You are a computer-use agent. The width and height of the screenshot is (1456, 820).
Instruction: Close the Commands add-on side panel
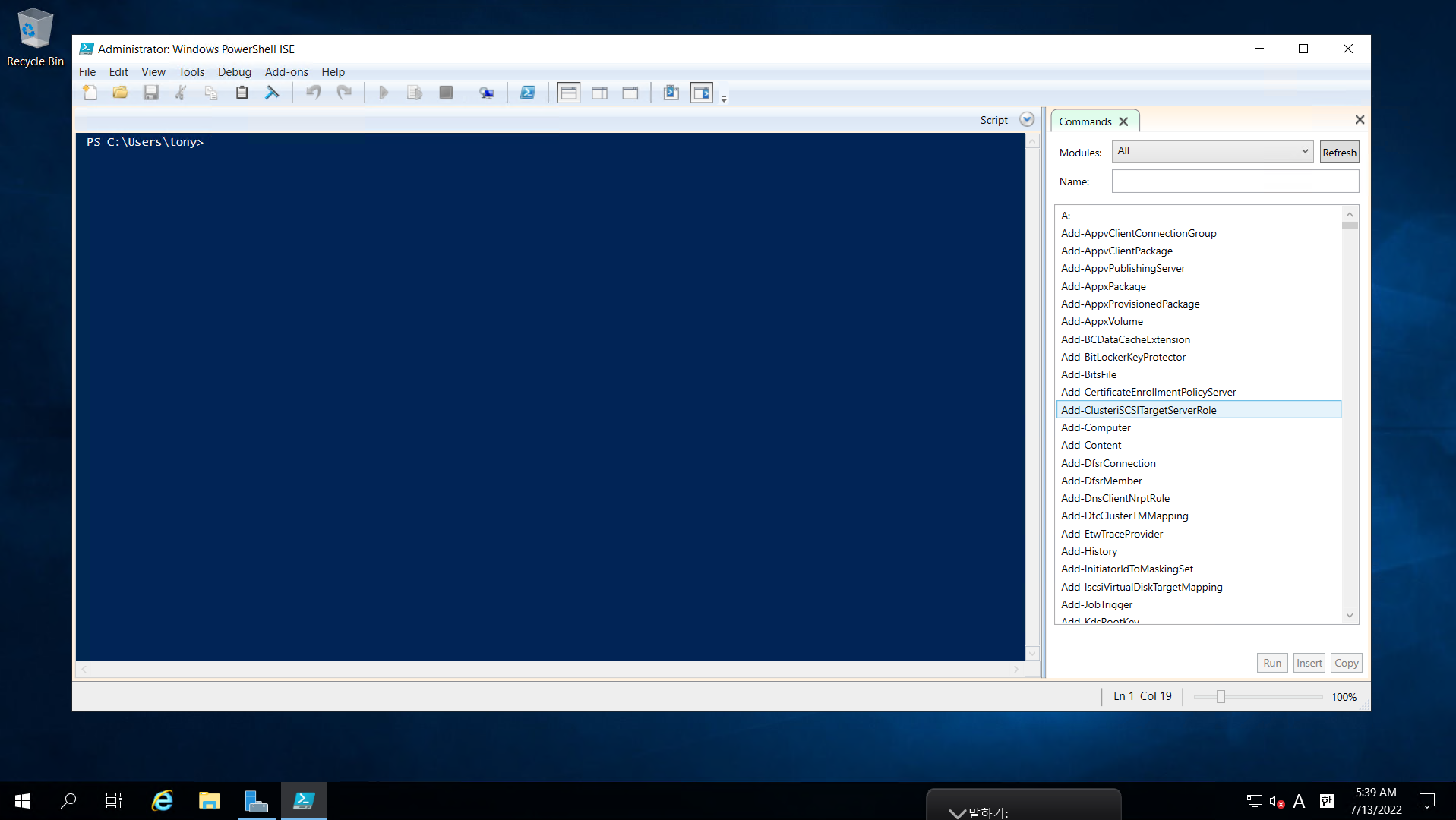point(1360,119)
